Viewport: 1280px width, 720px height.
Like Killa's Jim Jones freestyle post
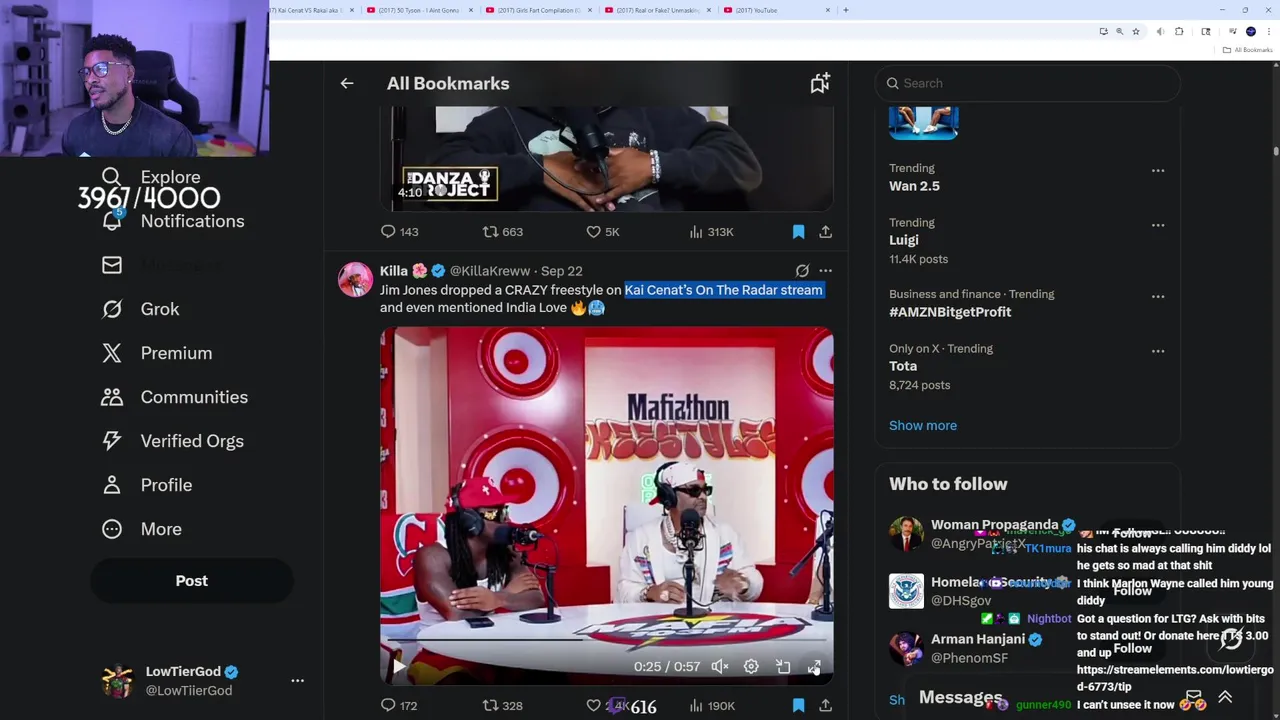pos(593,706)
